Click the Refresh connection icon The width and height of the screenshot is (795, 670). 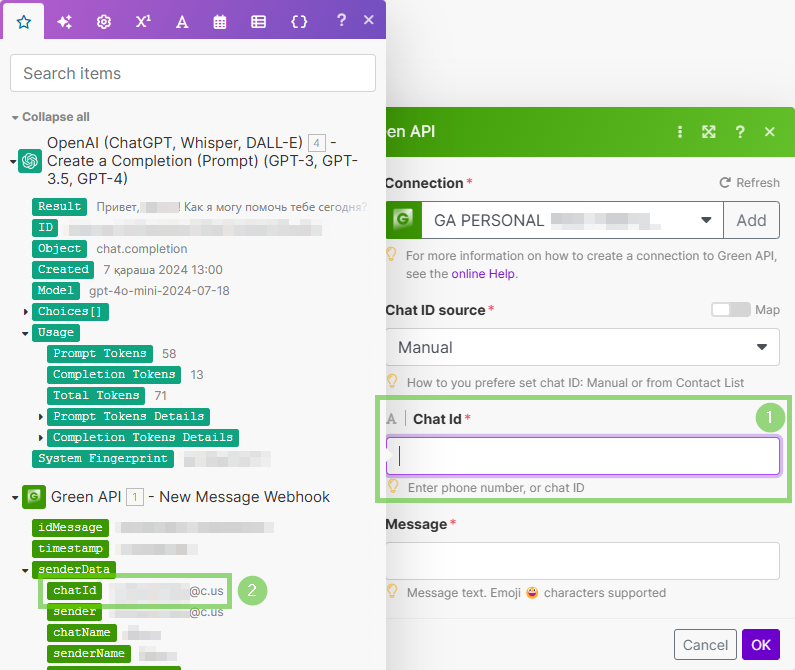click(726, 183)
